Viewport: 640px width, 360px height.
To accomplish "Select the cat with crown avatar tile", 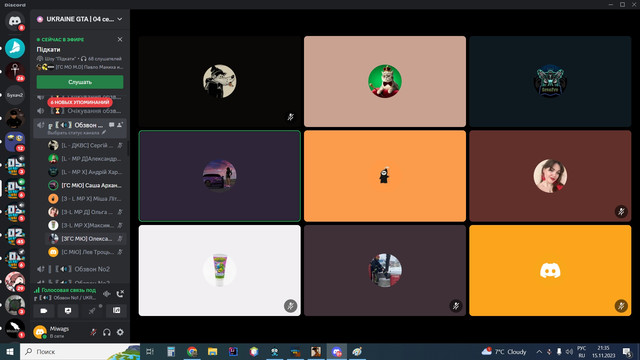I will (385, 81).
